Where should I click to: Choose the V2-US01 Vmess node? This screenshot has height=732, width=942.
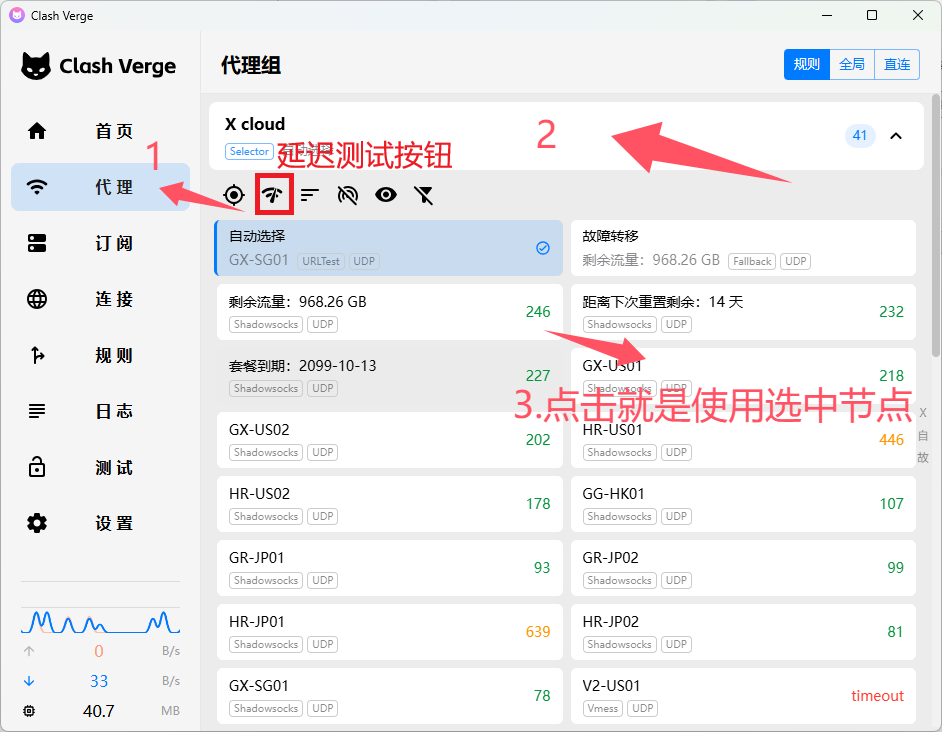(743, 696)
